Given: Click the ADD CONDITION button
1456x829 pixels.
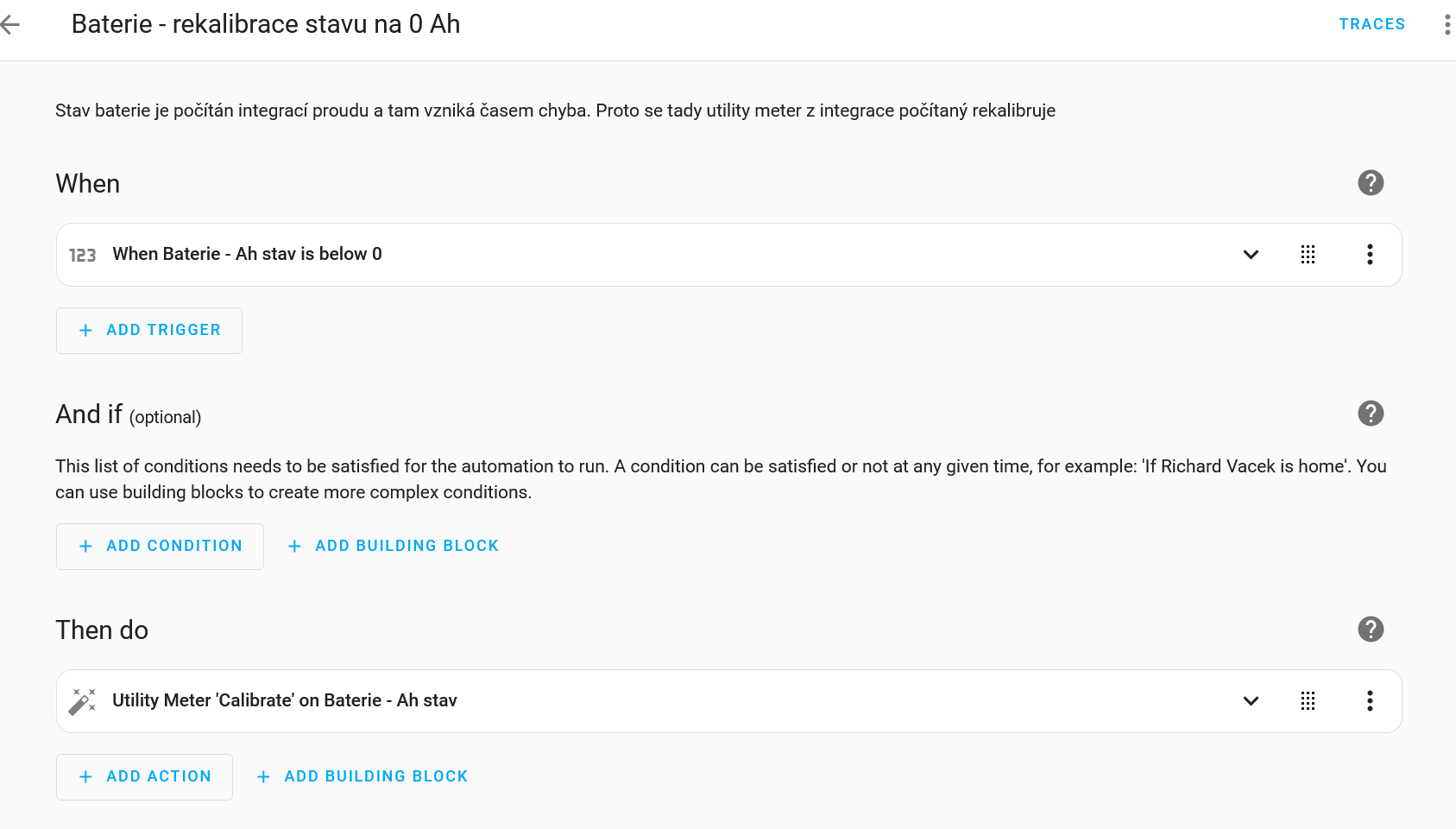Looking at the screenshot, I should tap(160, 547).
